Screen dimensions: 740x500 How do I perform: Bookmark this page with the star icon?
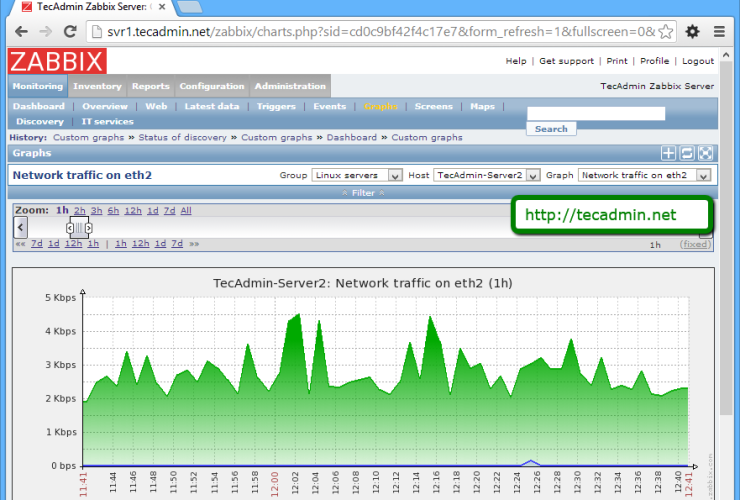pos(666,31)
